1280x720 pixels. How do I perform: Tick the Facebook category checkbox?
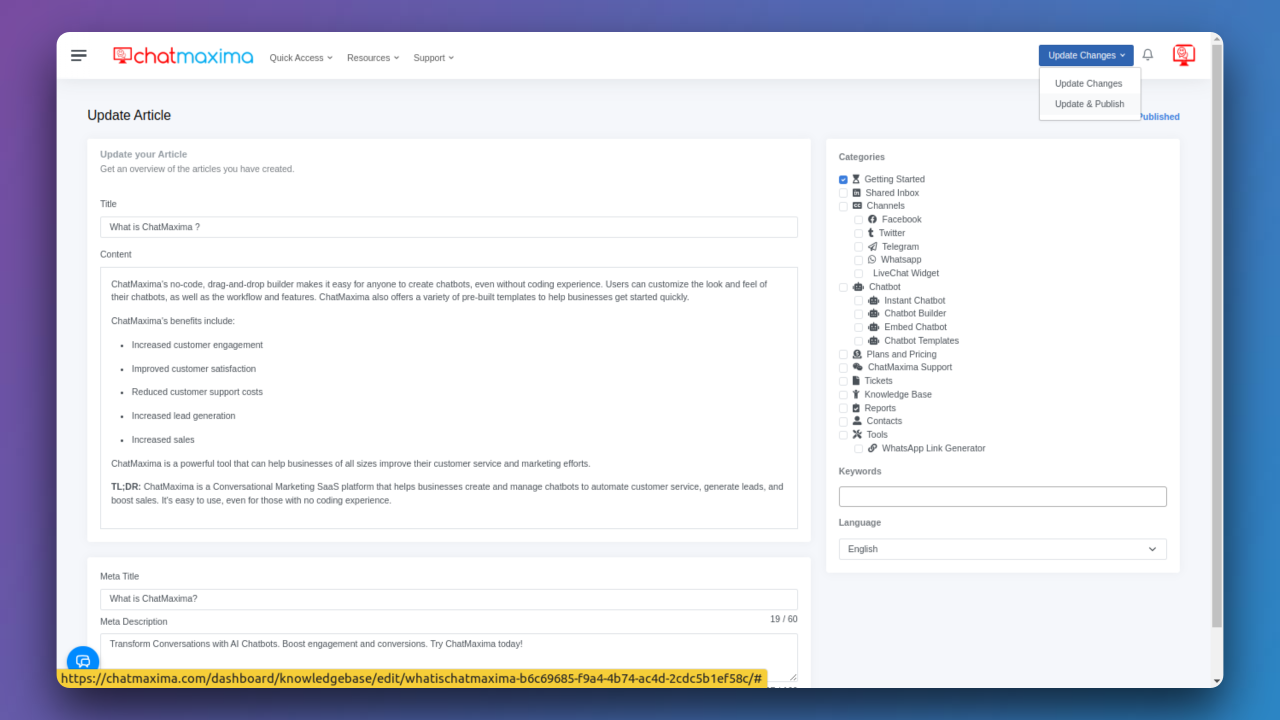tap(859, 220)
